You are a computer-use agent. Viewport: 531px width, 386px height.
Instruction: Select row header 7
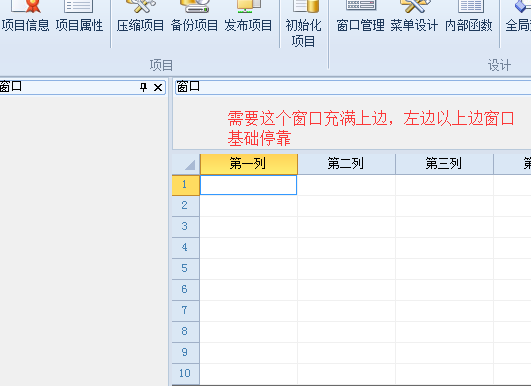pyautogui.click(x=186, y=311)
